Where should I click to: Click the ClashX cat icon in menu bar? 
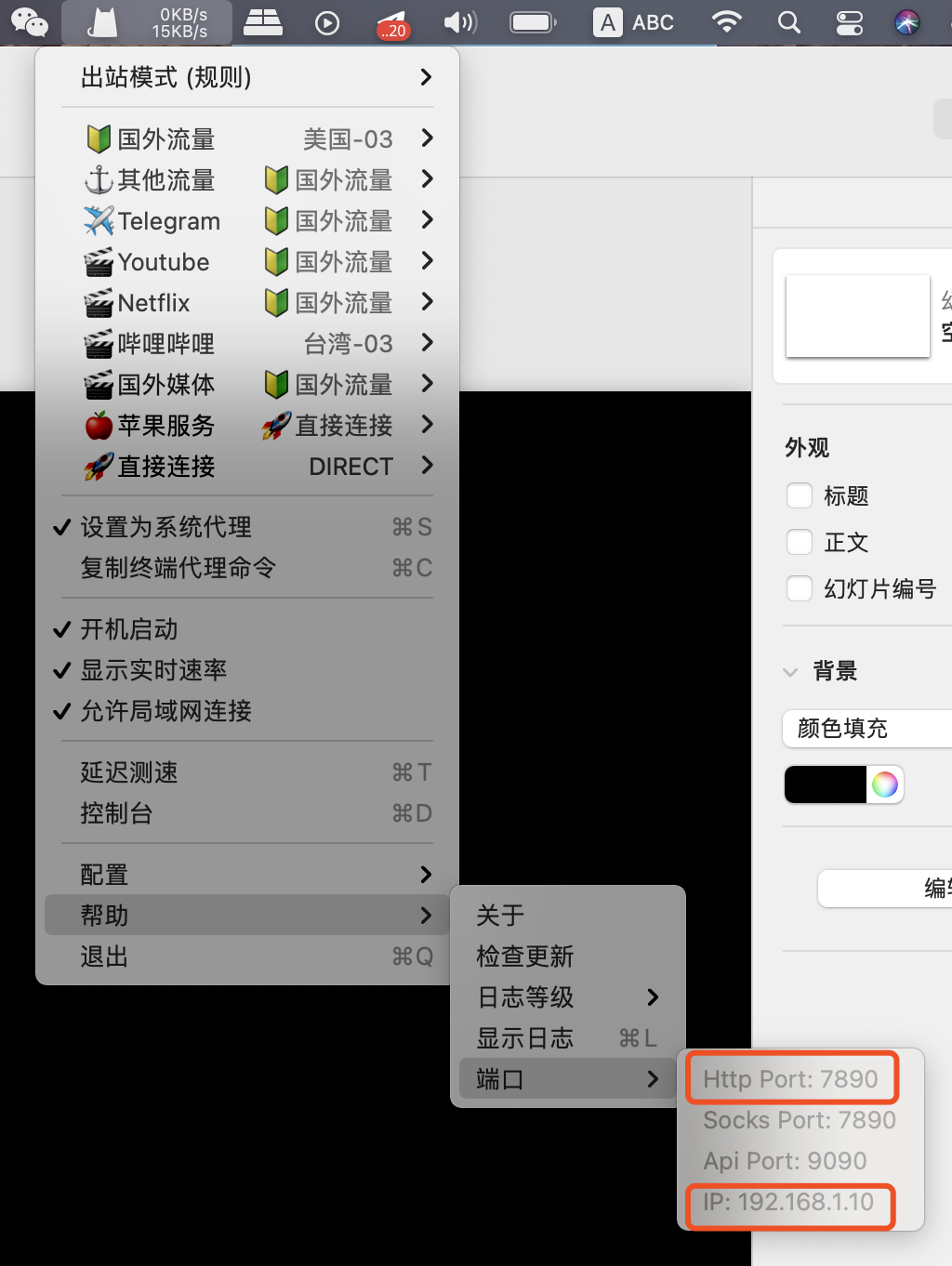(x=103, y=22)
